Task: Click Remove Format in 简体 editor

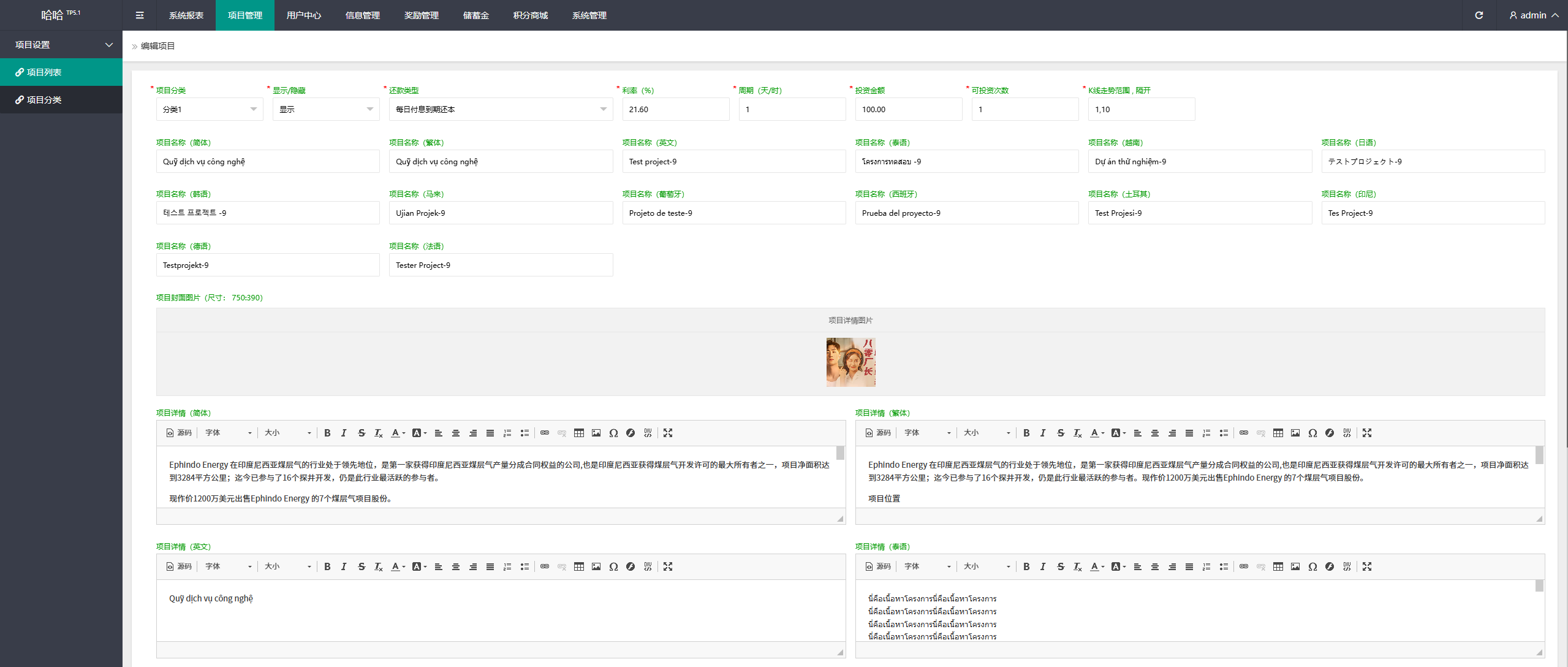Action: pos(379,433)
